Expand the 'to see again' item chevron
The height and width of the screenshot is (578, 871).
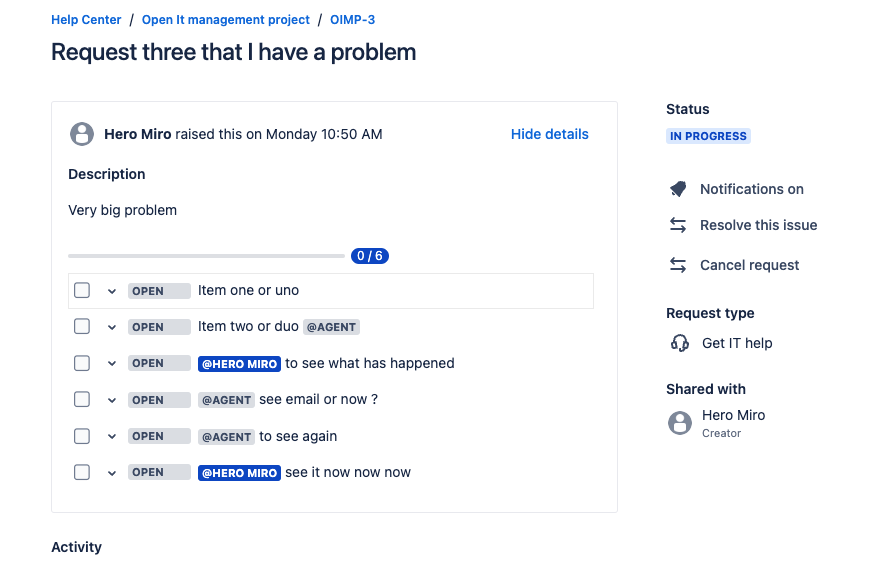tap(112, 436)
